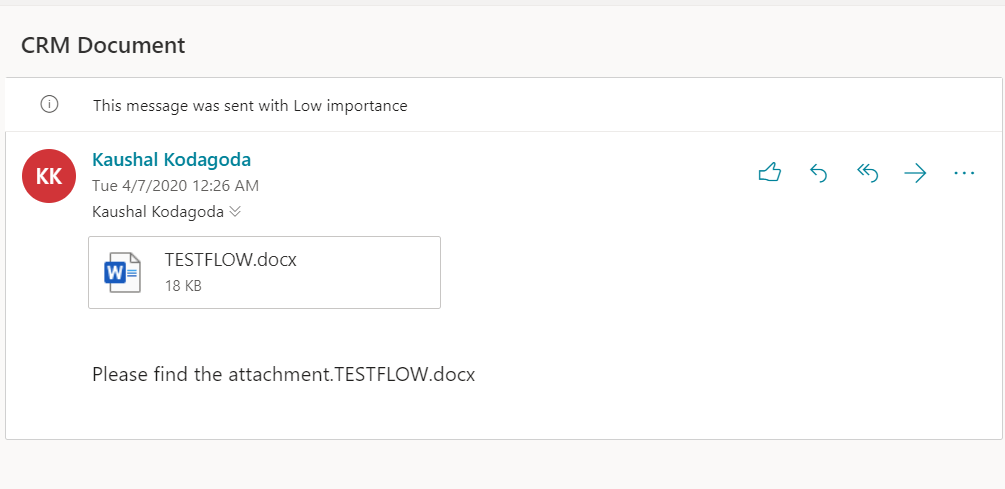Image resolution: width=1005 pixels, height=489 pixels.
Task: Select the CRM Document subject heading
Action: click(103, 45)
